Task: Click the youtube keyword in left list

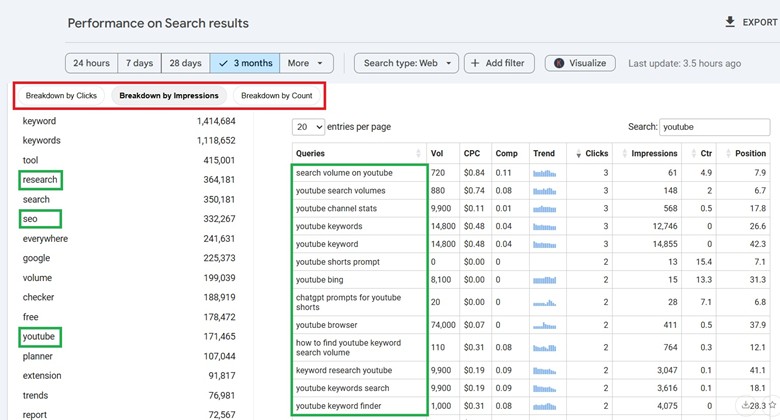Action: 40,337
